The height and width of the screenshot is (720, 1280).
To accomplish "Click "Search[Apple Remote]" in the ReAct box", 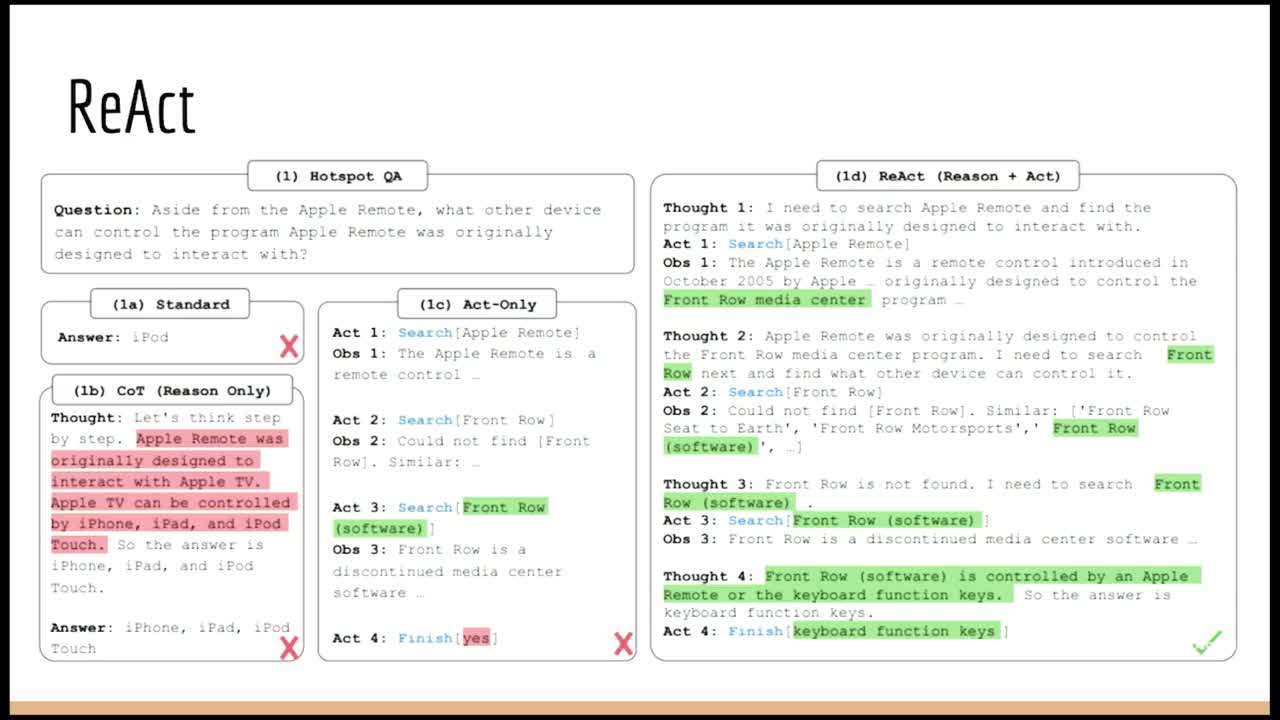I will click(819, 245).
